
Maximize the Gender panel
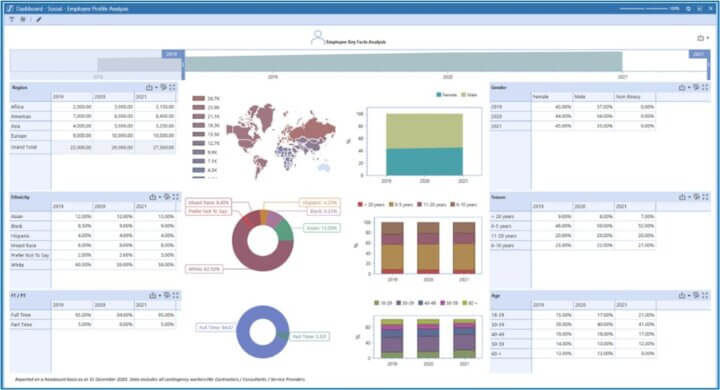tap(705, 87)
